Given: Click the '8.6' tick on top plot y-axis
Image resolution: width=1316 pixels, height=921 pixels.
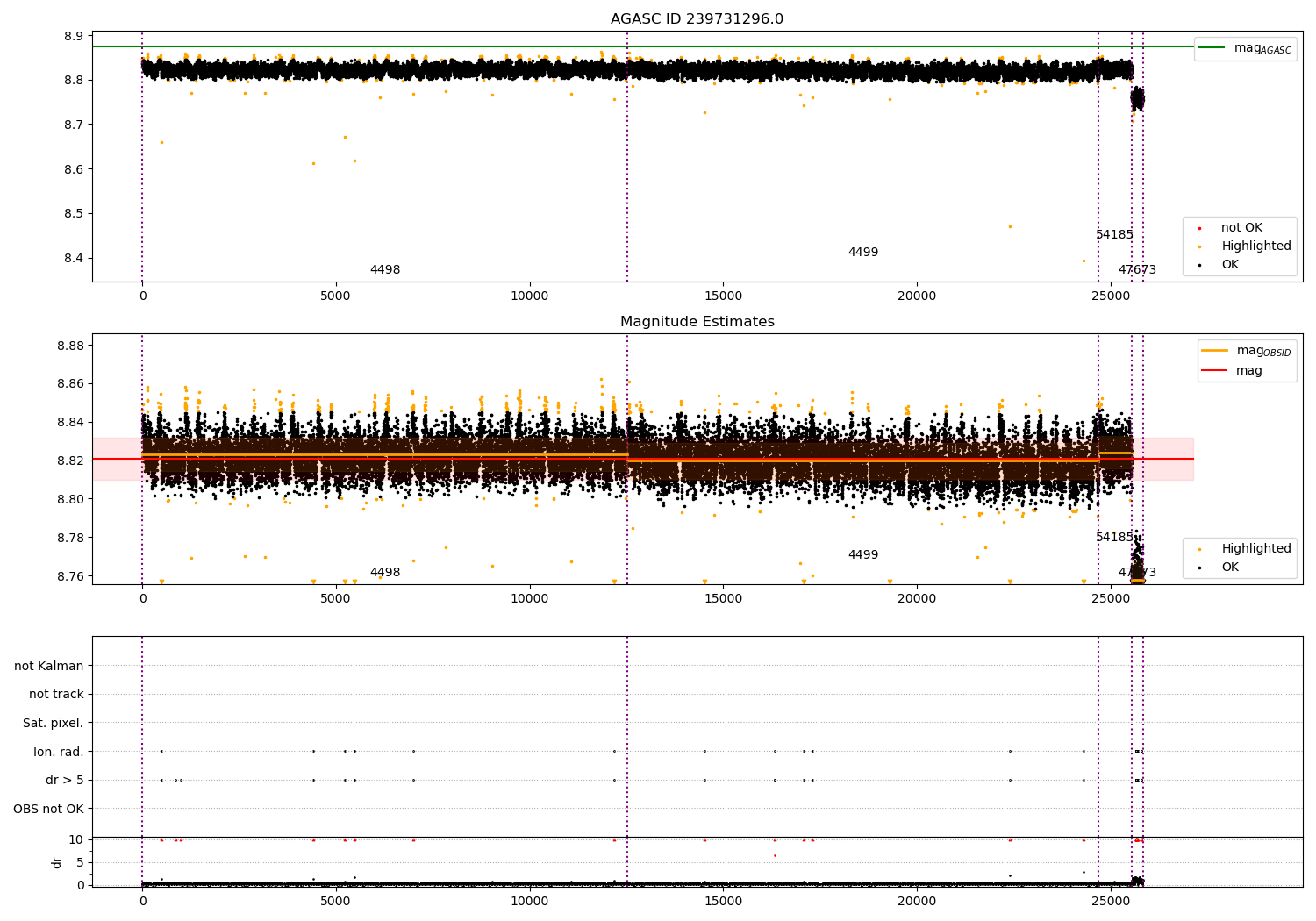Looking at the screenshot, I should pos(74,169).
